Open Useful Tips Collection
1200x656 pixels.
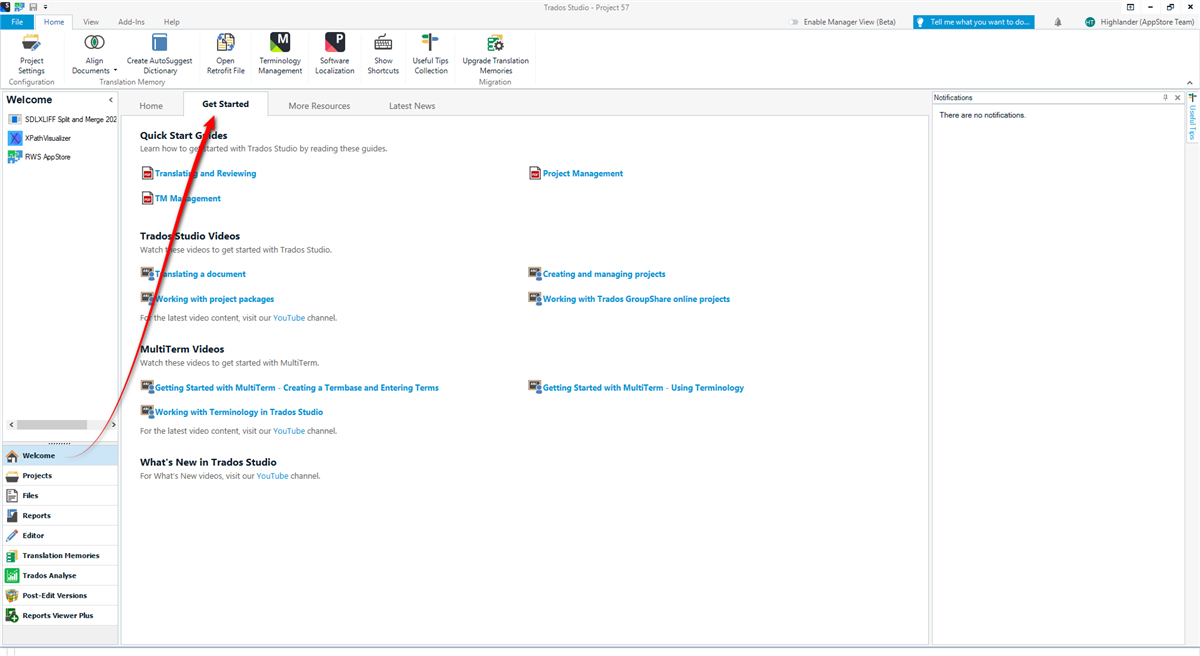coord(430,54)
